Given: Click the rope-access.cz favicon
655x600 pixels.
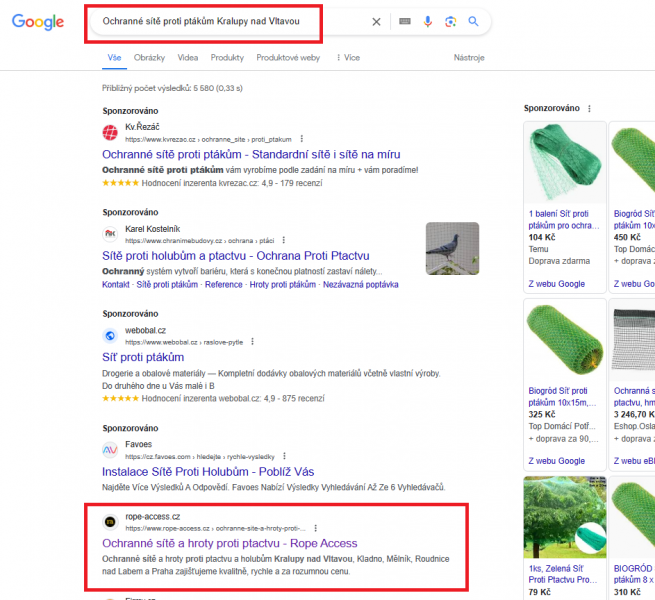Looking at the screenshot, I should pyautogui.click(x=110, y=522).
